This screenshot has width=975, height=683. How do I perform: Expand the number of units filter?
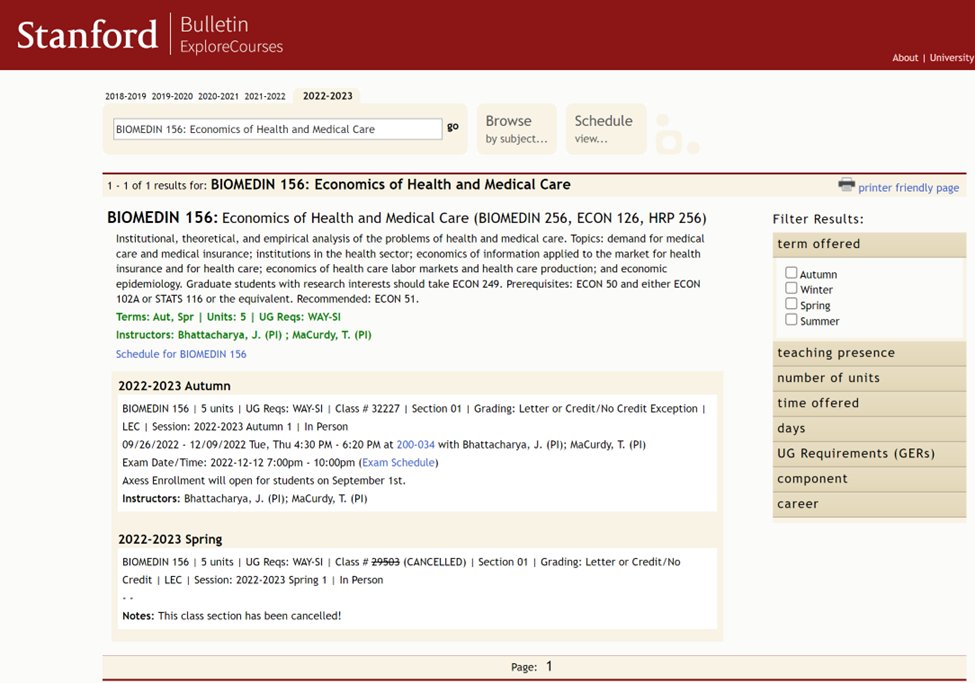click(x=869, y=378)
